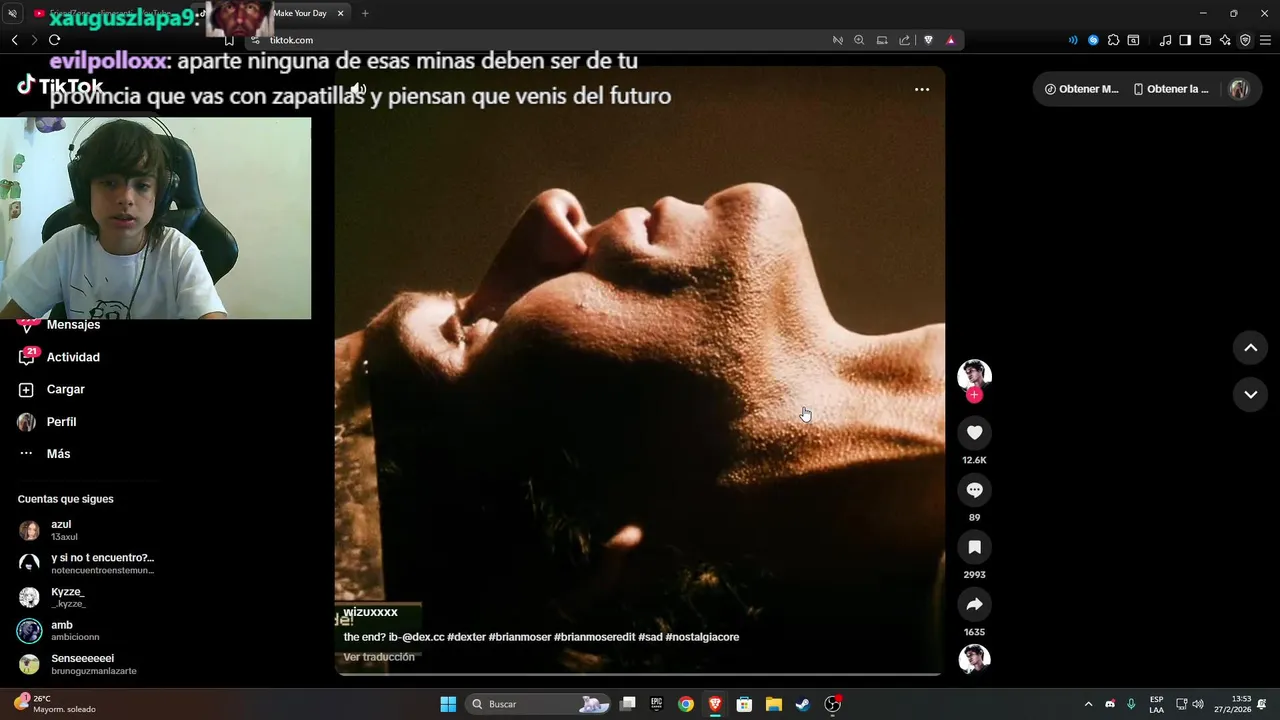Open Brave Shields lion icon
Viewport: 1280px width, 720px height.
point(928,40)
